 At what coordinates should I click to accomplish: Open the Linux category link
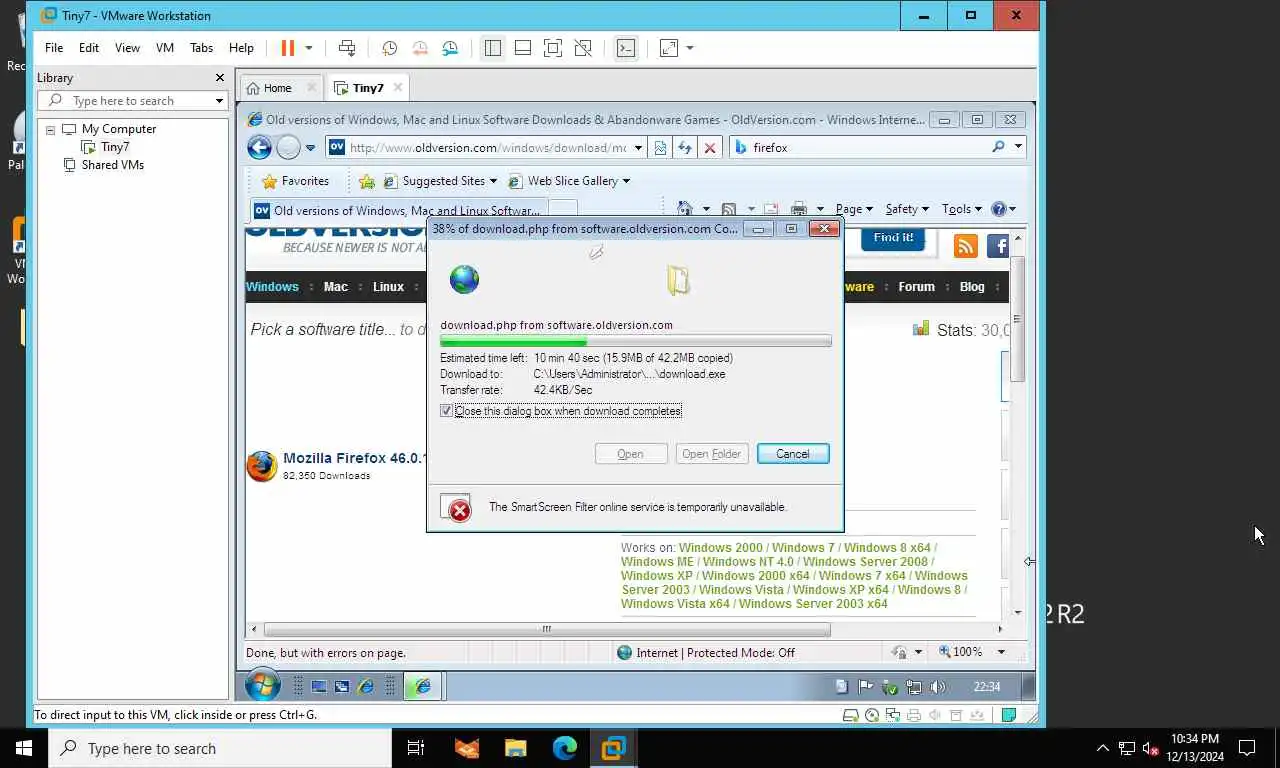(x=388, y=287)
